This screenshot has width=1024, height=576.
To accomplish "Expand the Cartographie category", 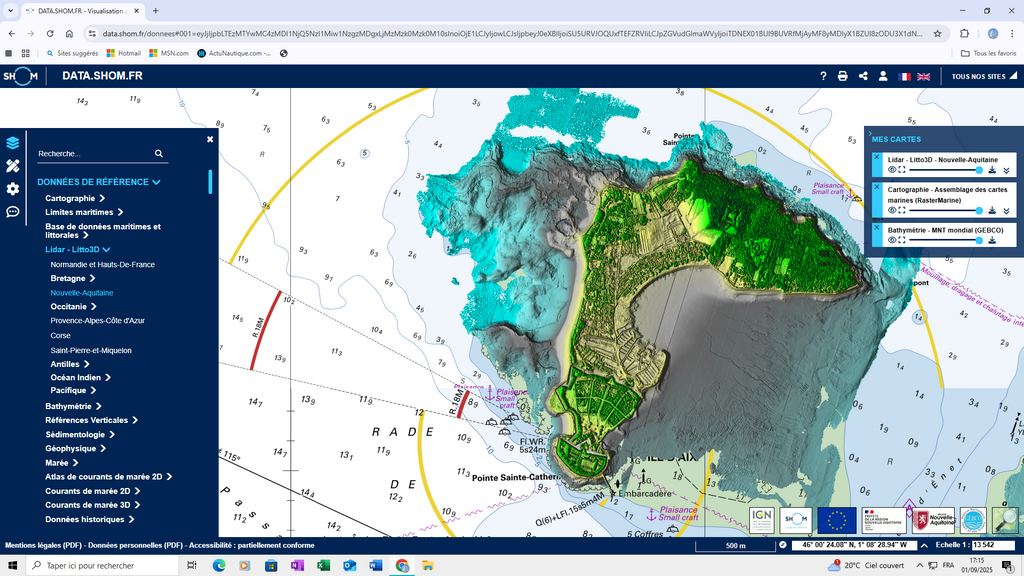I will (x=75, y=199).
